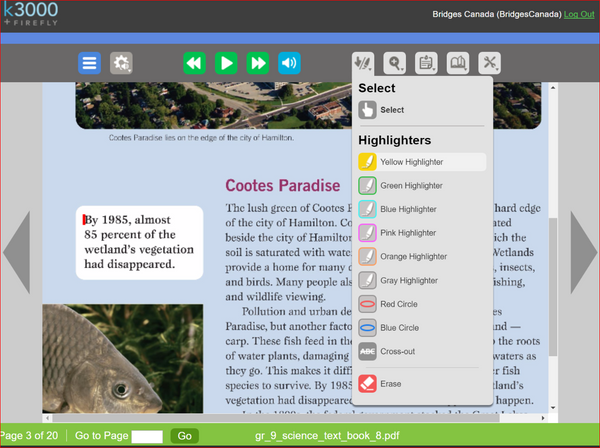Pick the Pink Highlighter

coord(422,233)
